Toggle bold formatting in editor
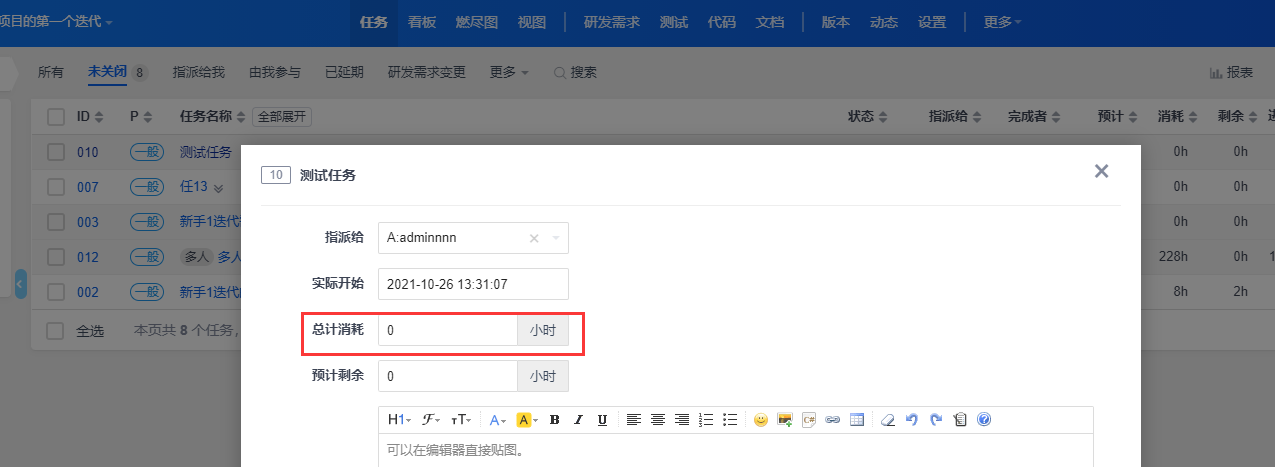Viewport: 1275px width, 467px height. (x=554, y=420)
